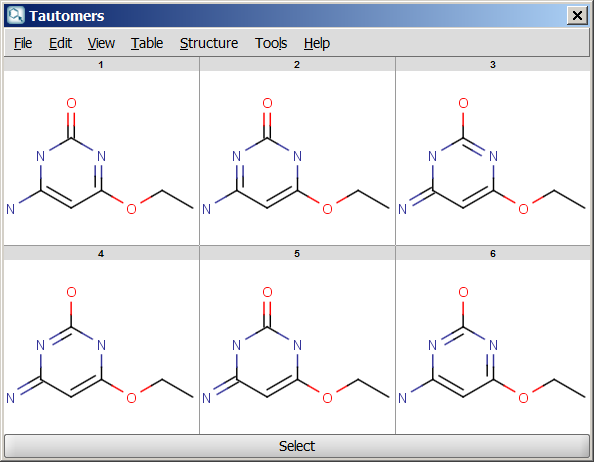Viewport: 594px width, 462px height.
Task: Open the View menu
Action: tap(101, 43)
